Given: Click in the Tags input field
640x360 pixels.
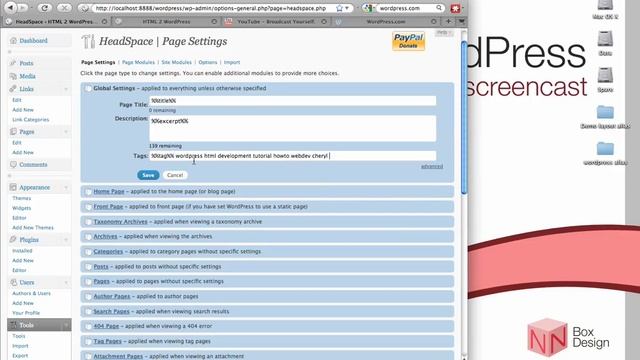Looking at the screenshot, I should pyautogui.click(x=292, y=156).
